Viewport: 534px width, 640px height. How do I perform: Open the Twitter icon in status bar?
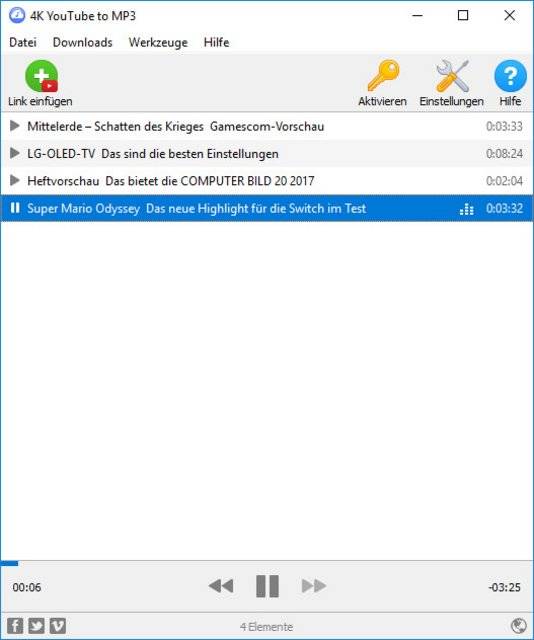click(36, 626)
